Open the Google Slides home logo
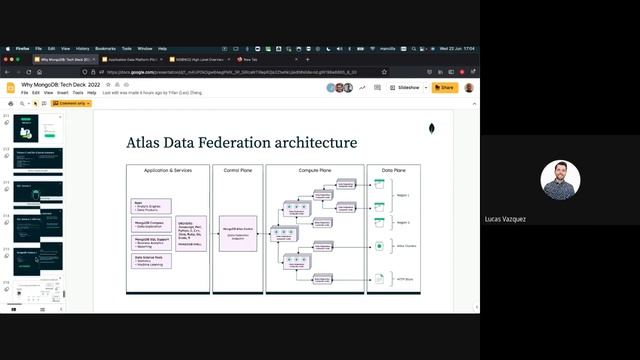The height and width of the screenshot is (360, 640). [11, 88]
